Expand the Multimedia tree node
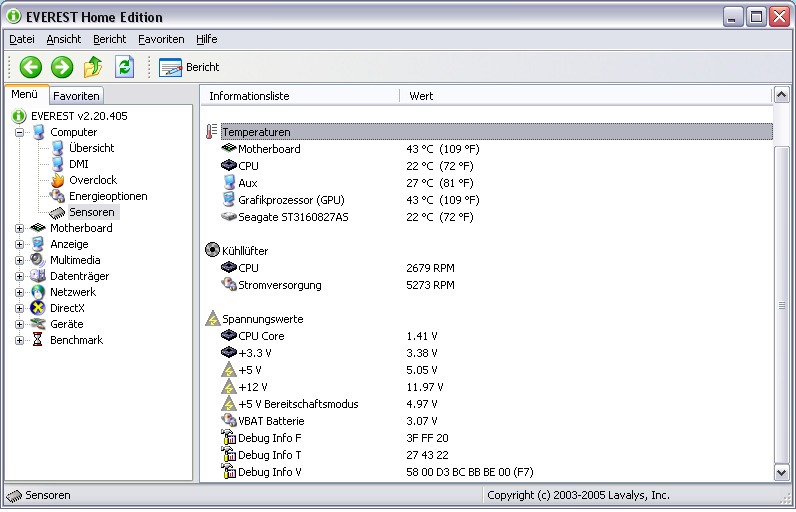796x512 pixels. (x=19, y=260)
